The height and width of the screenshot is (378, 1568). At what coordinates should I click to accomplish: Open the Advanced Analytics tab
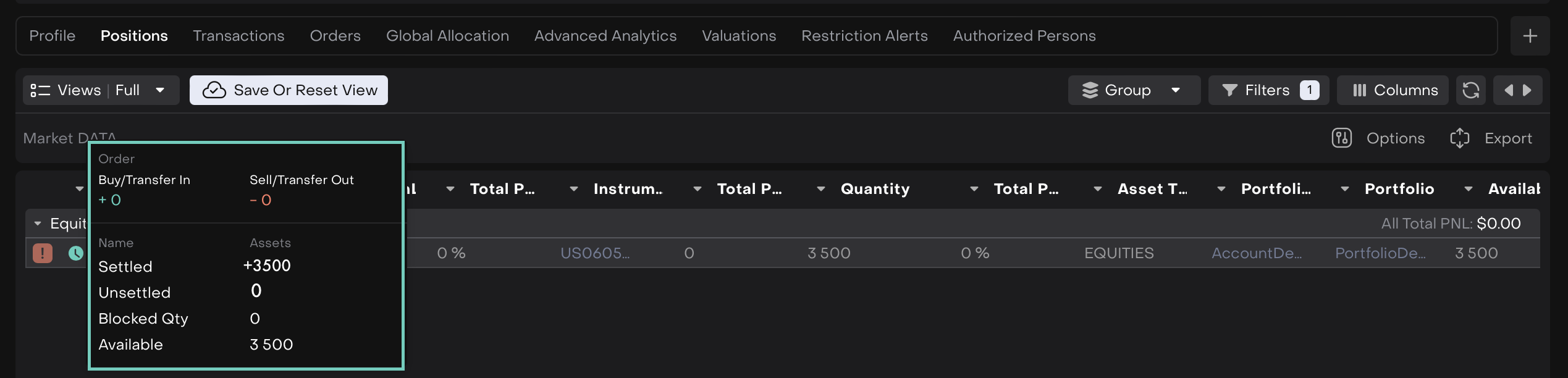[x=605, y=36]
